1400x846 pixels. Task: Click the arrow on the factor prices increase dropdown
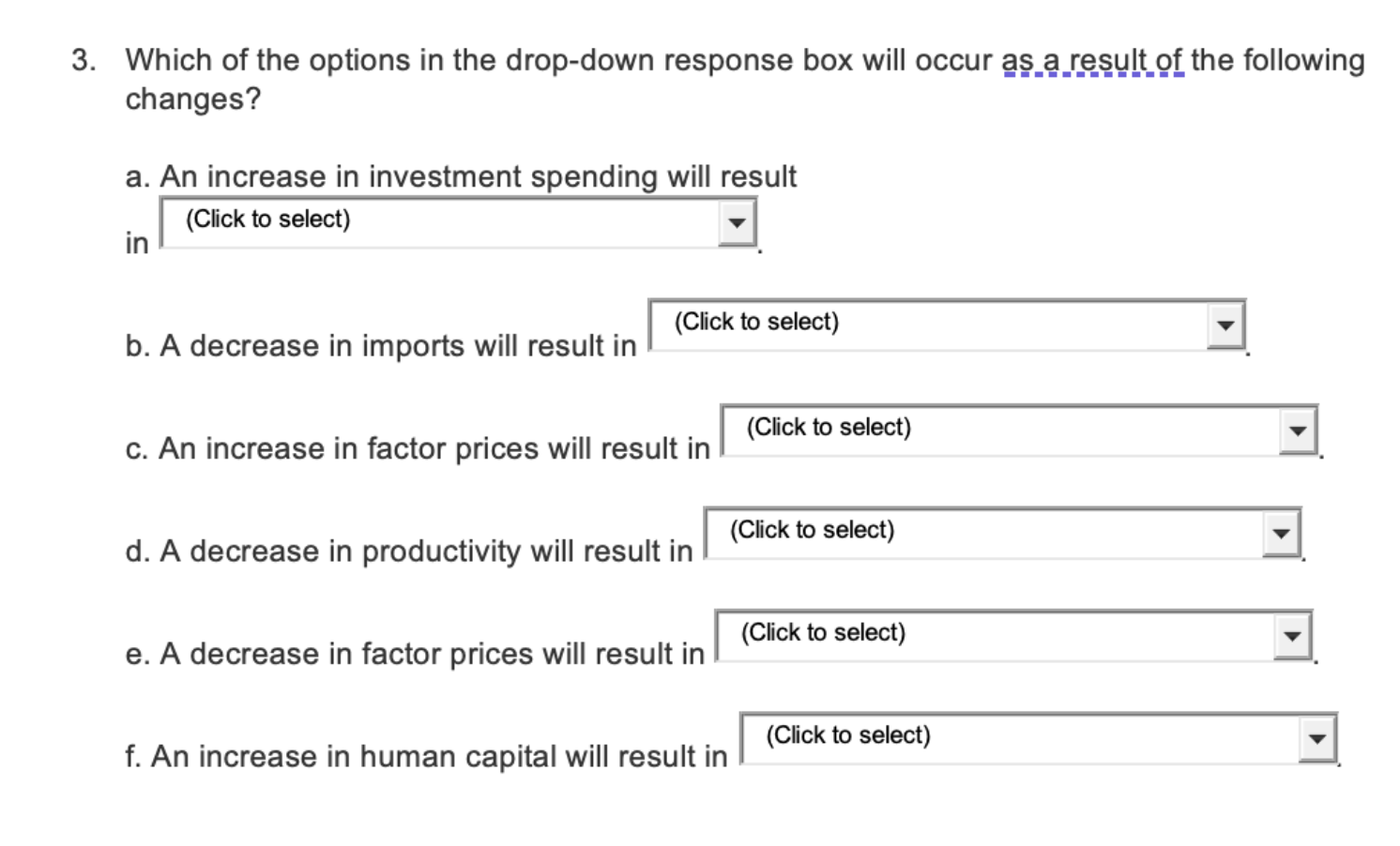1296,431
